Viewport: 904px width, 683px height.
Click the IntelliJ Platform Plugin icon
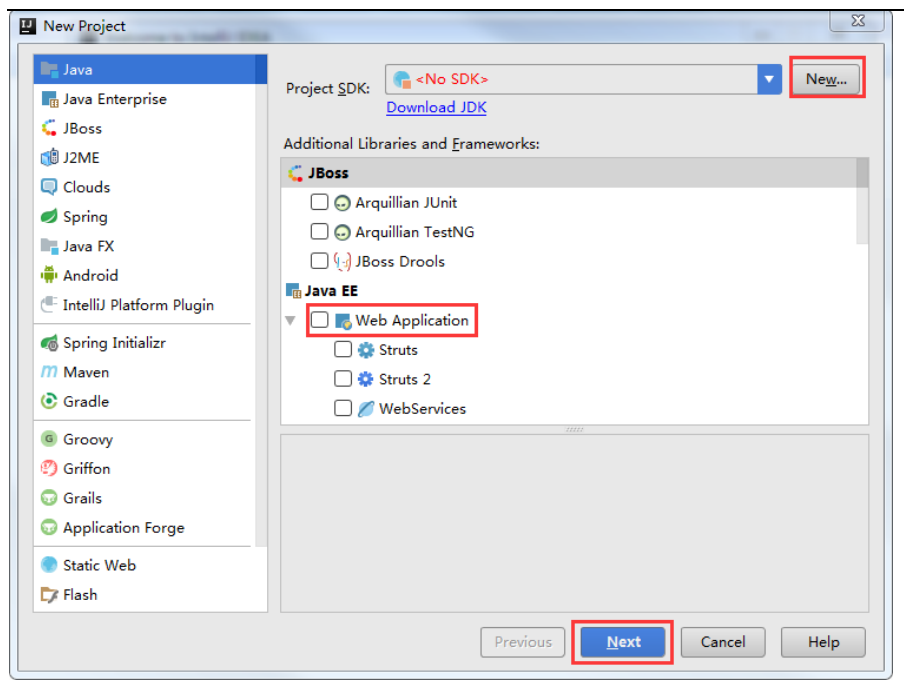tap(50, 304)
